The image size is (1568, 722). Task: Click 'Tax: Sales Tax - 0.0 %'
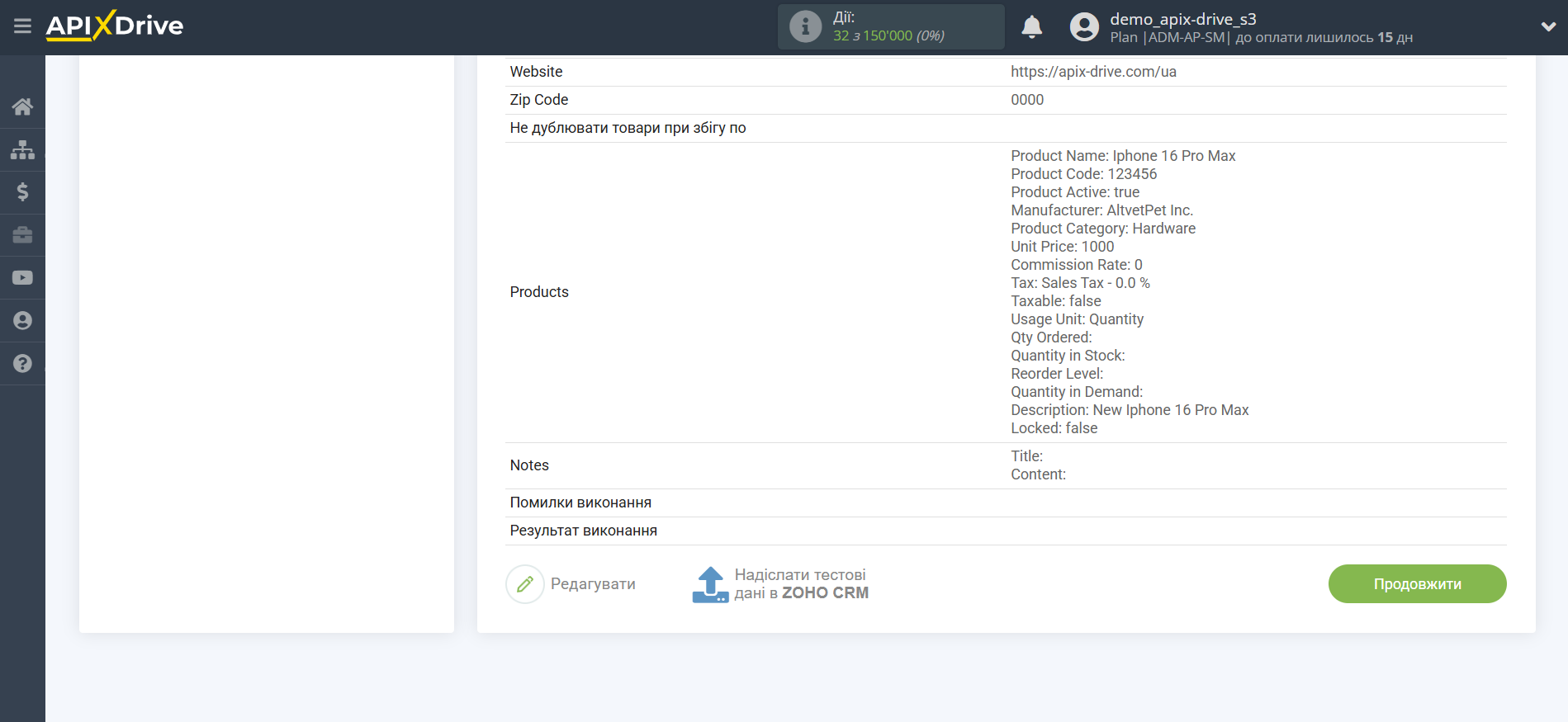(x=1080, y=283)
